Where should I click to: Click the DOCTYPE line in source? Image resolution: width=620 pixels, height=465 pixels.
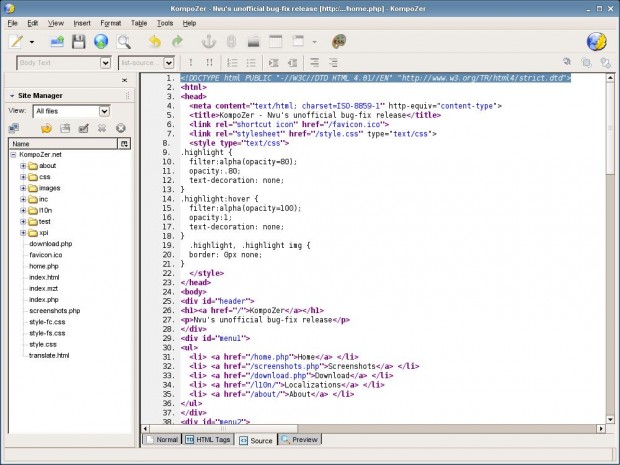pos(376,78)
